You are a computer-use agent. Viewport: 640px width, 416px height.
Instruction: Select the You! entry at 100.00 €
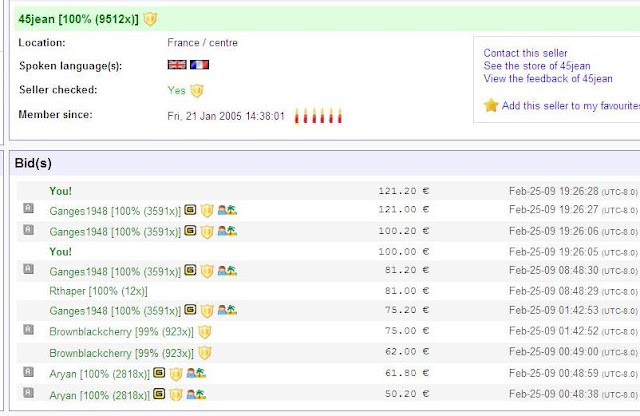60,251
